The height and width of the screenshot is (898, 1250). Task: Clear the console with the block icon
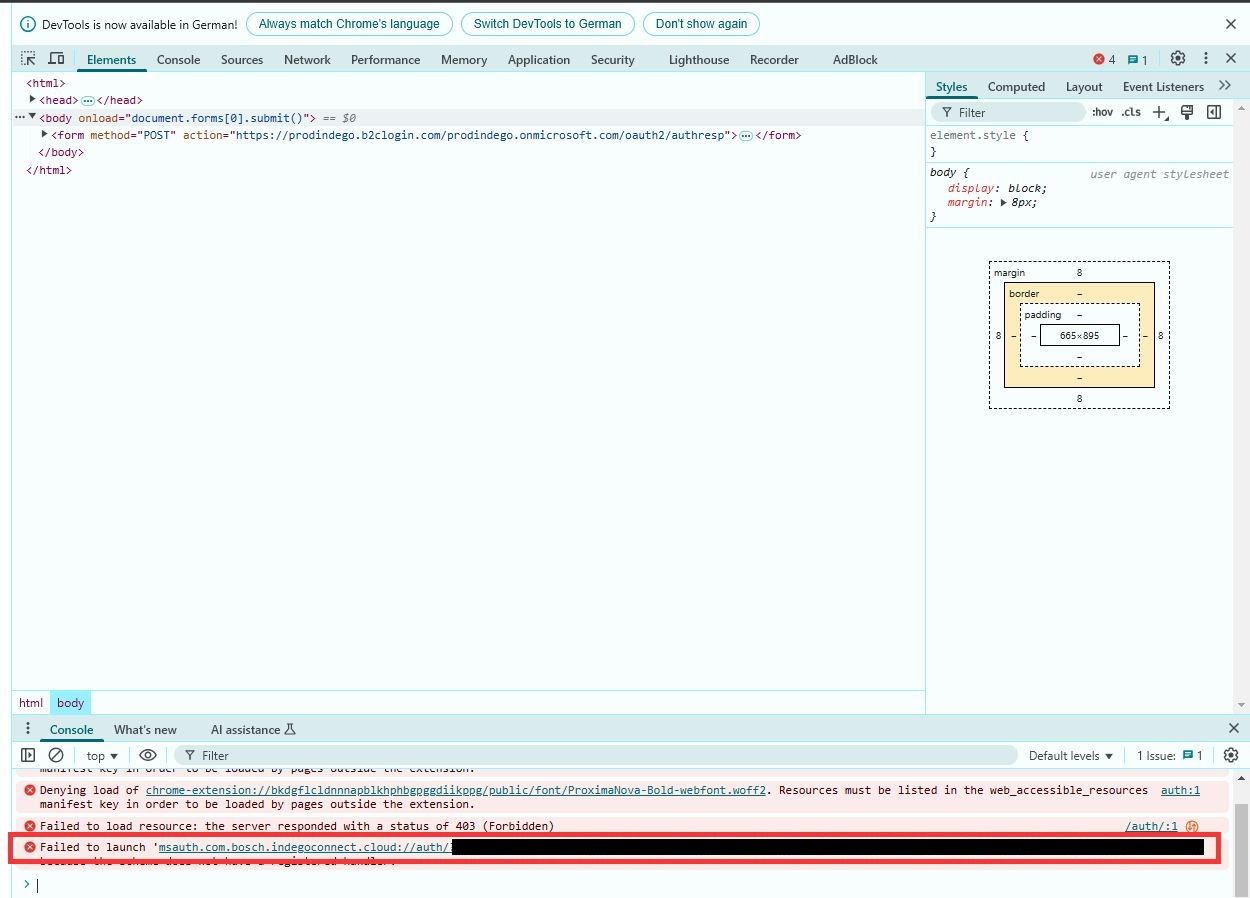click(56, 755)
